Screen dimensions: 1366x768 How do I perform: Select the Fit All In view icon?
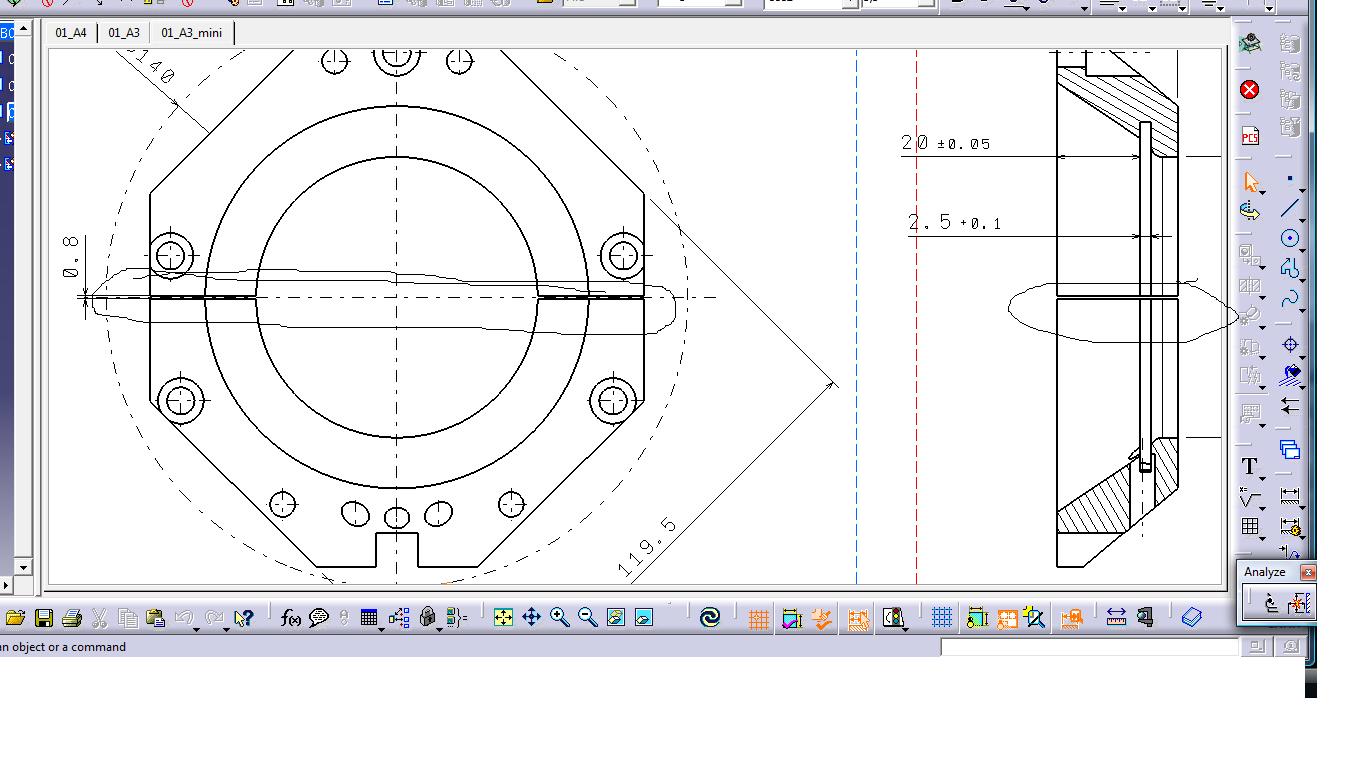pos(503,618)
